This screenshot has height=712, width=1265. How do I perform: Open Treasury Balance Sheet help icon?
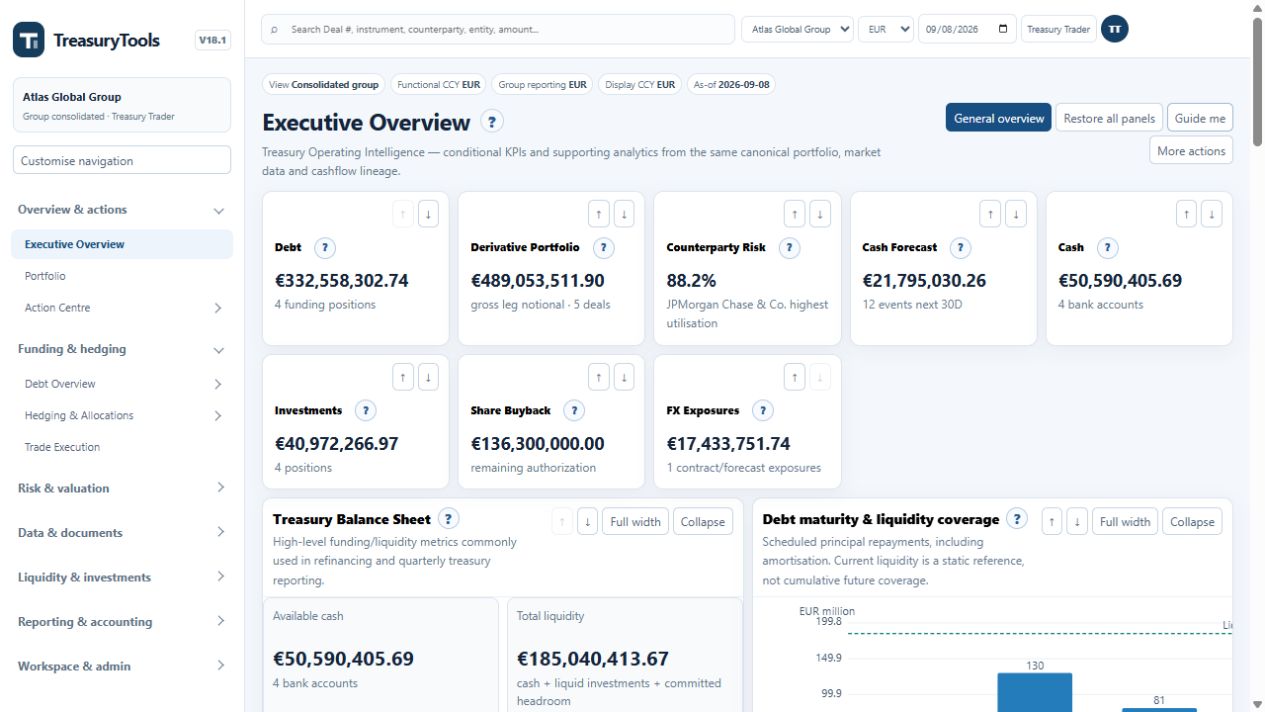449,519
